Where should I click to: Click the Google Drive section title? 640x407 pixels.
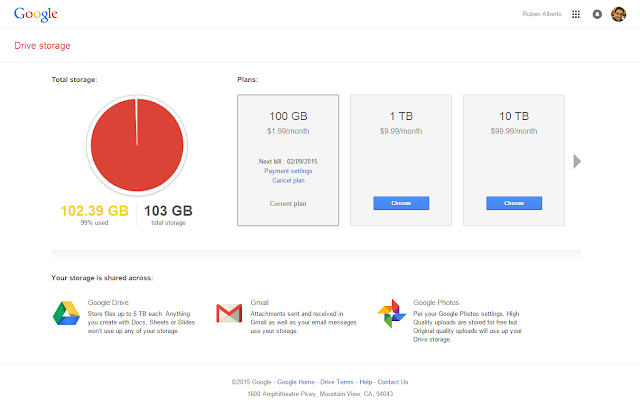108,302
